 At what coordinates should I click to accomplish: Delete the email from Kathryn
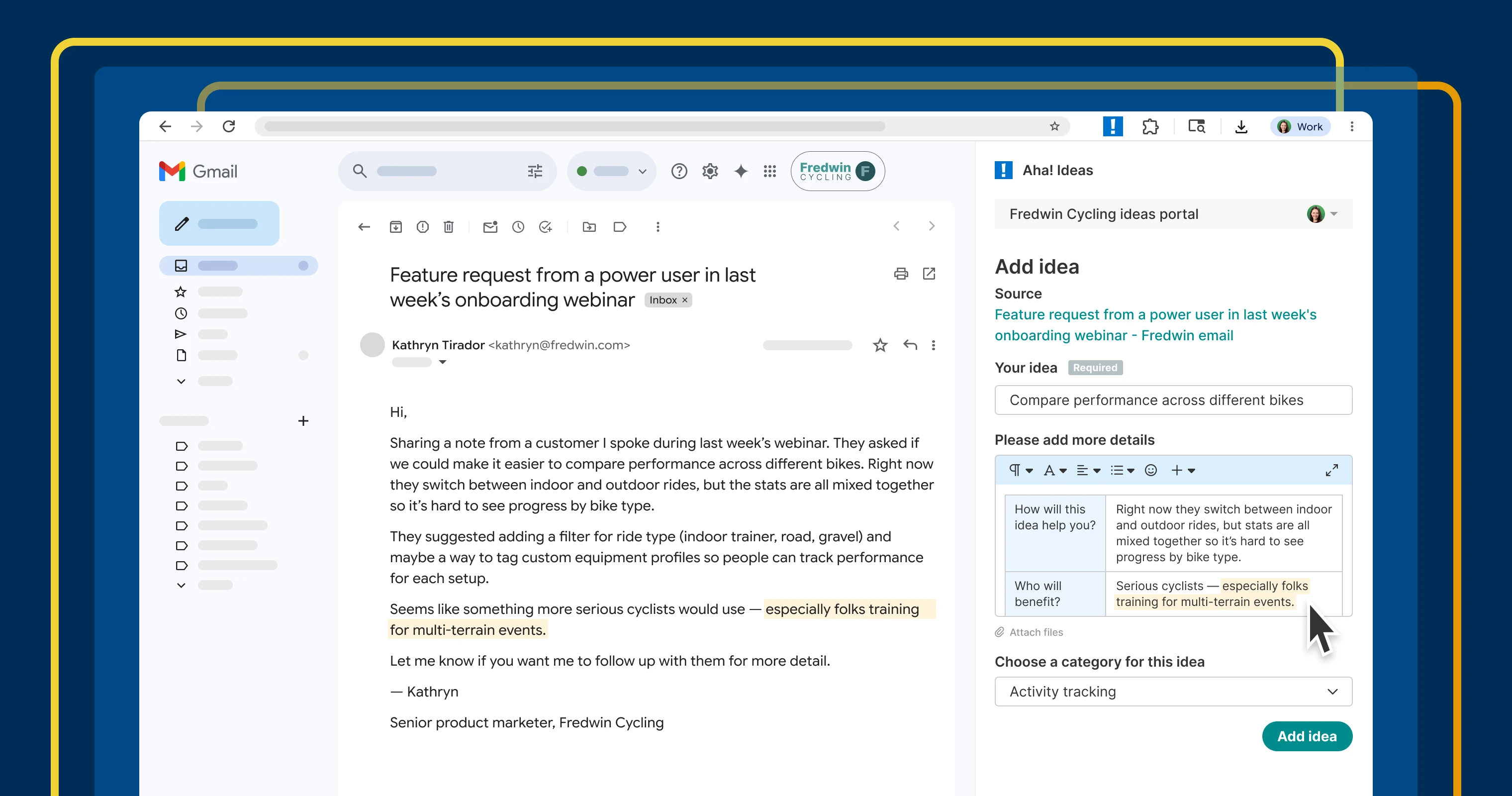pyautogui.click(x=449, y=226)
